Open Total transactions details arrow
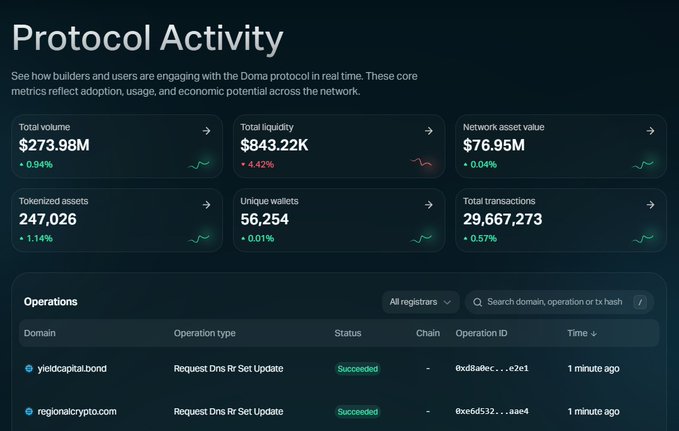 pos(650,205)
